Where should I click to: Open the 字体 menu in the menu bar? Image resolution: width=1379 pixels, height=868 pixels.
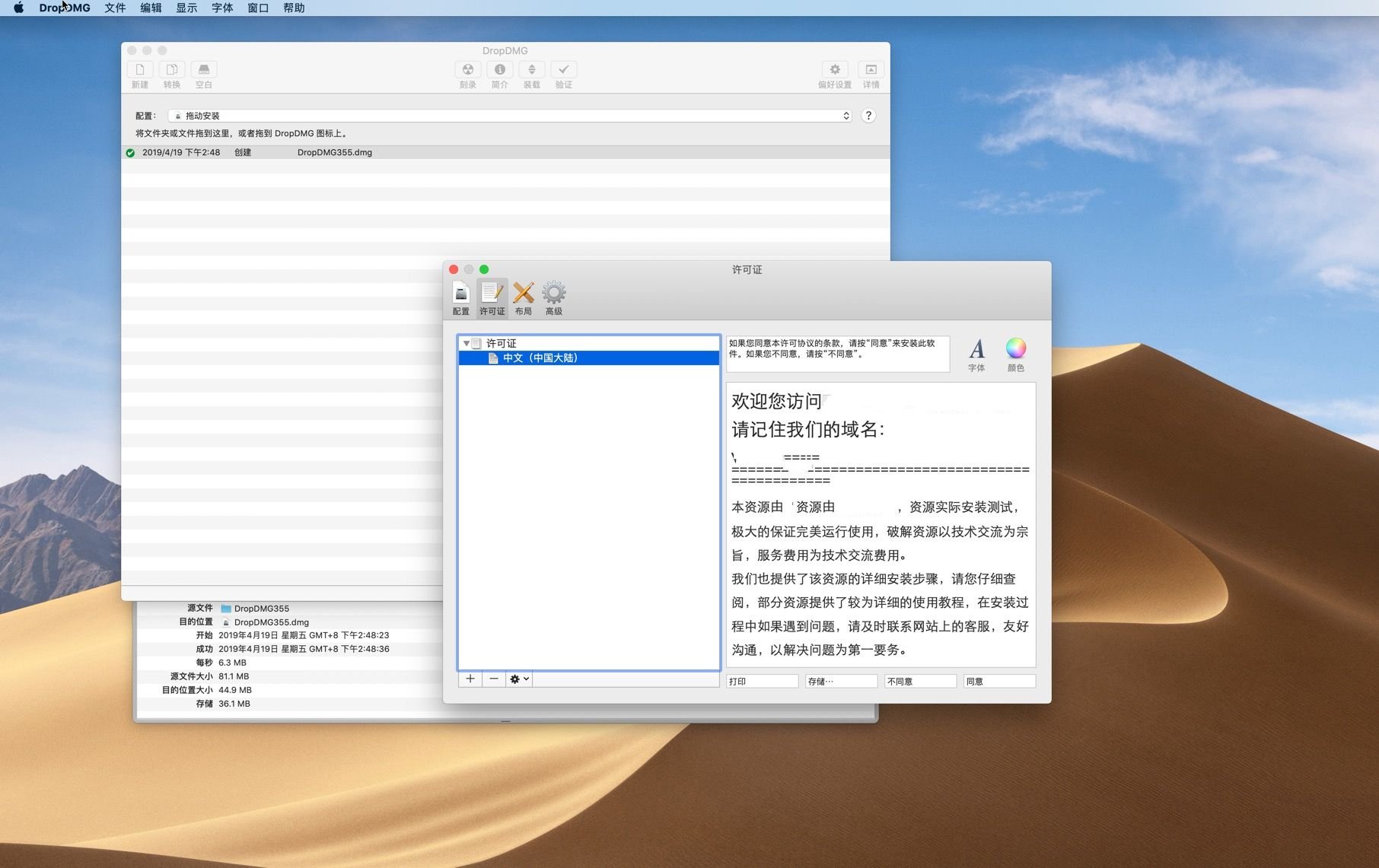(222, 8)
